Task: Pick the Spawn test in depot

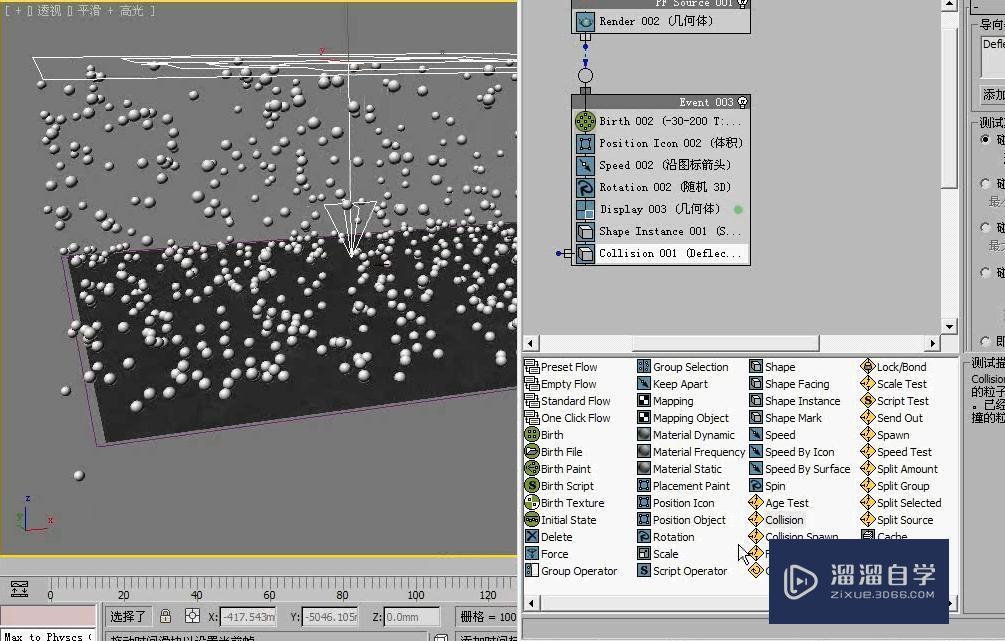Action: 885,435
